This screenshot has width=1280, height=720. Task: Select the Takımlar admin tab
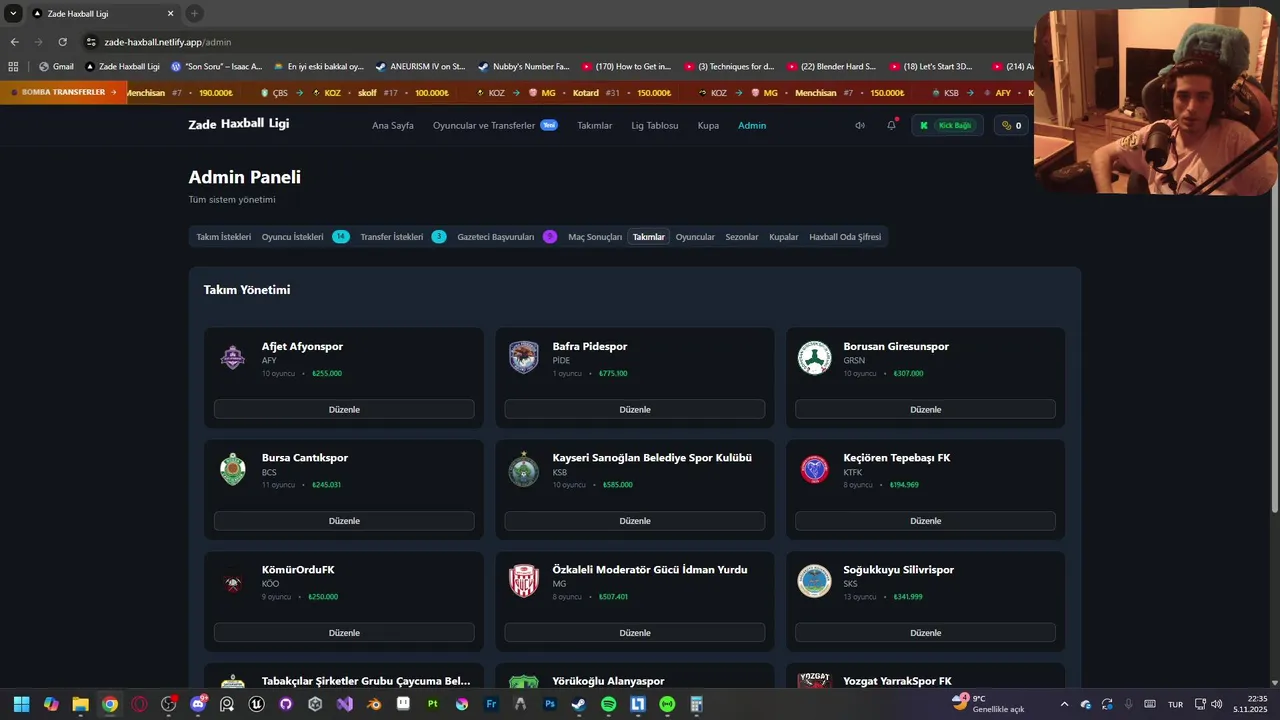(x=649, y=237)
